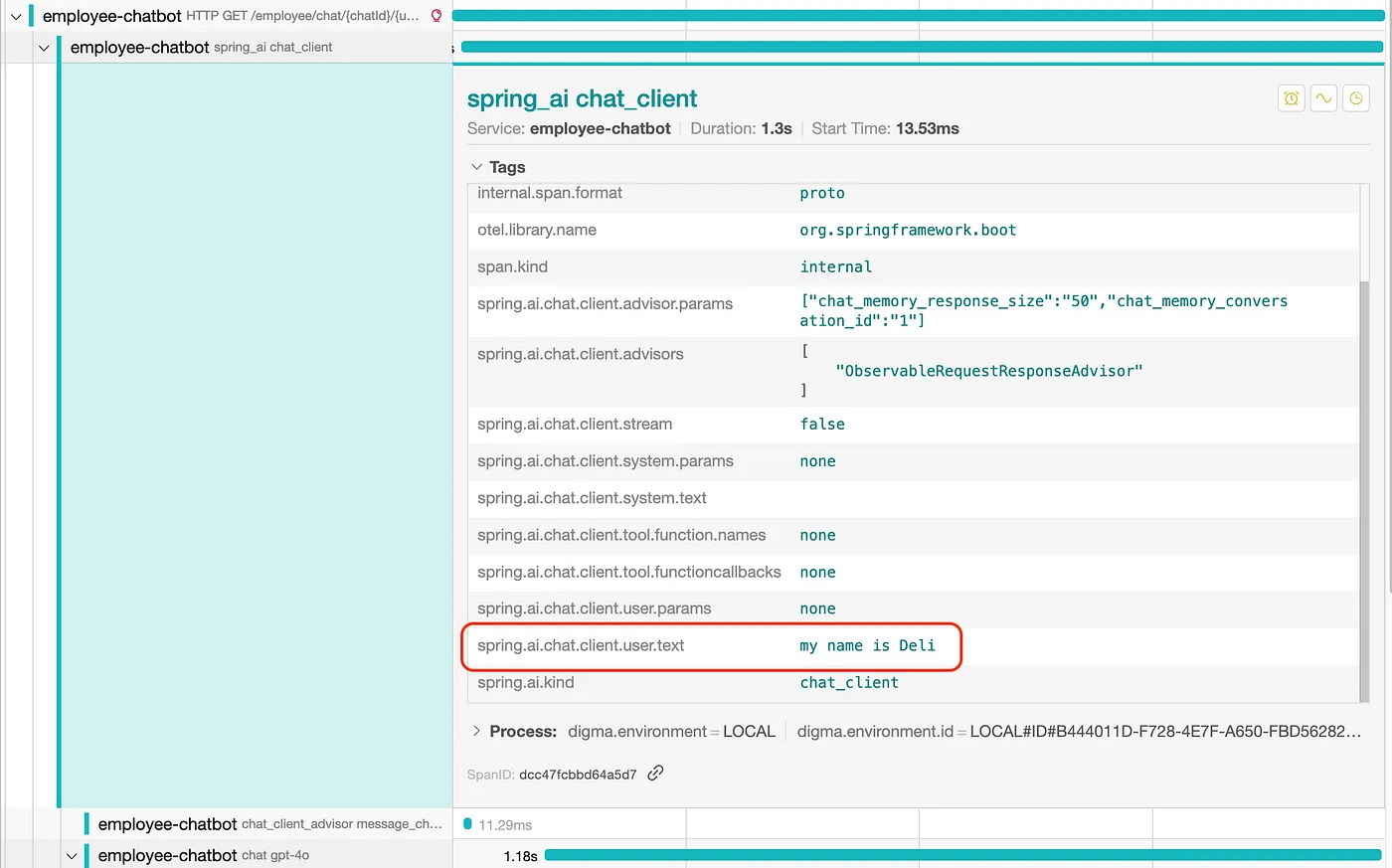Collapse the employee-chatbot HTTP GET span tree node
The width and height of the screenshot is (1392, 868).
click(x=16, y=15)
